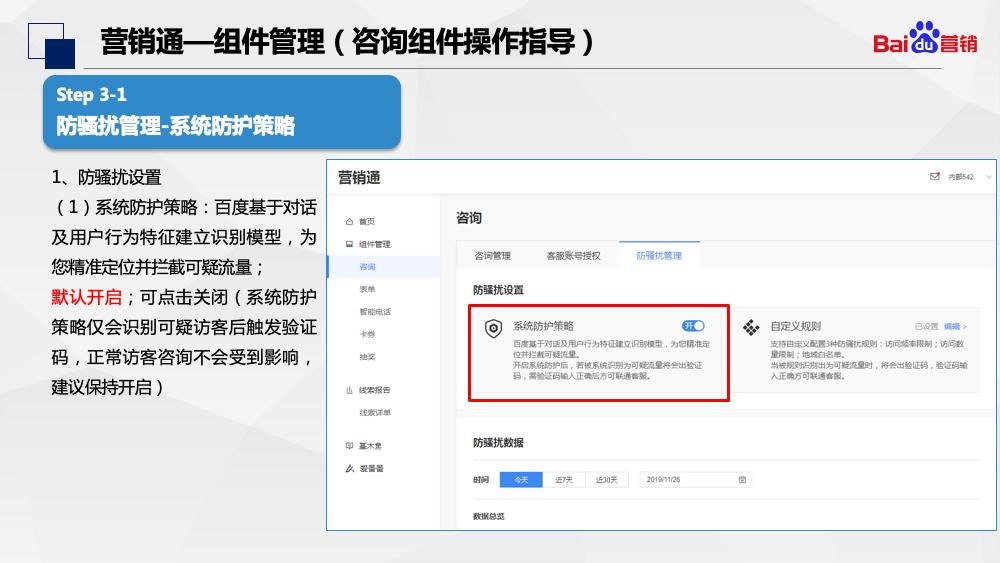
Task: Click the 组件管理 sidebar icon
Action: (348, 244)
